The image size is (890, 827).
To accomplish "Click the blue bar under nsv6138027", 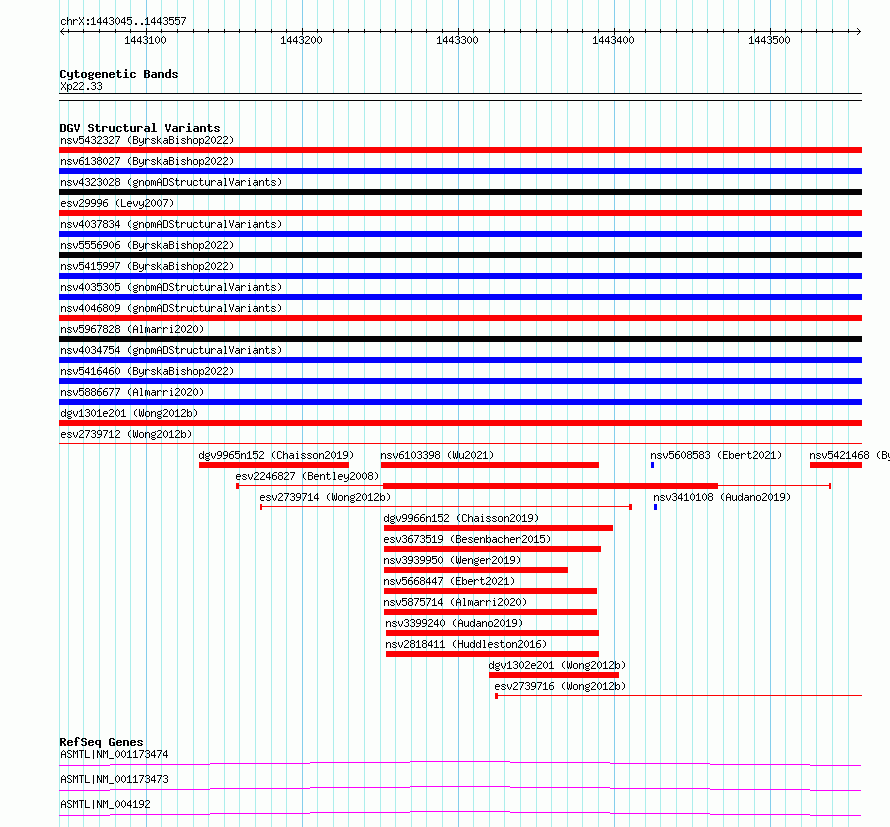I will coord(460,171).
